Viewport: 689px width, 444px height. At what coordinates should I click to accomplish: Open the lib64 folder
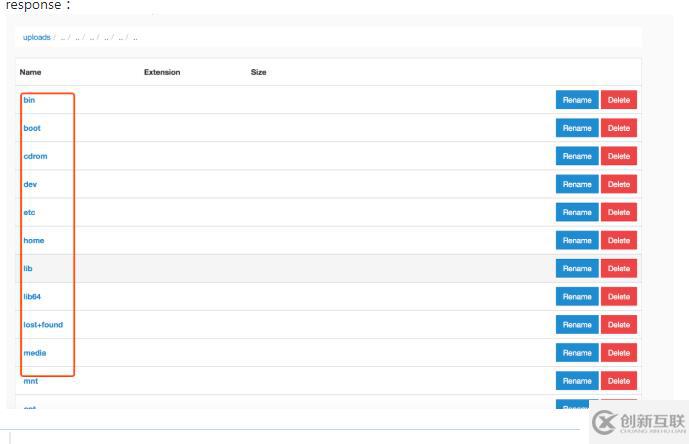(32, 297)
